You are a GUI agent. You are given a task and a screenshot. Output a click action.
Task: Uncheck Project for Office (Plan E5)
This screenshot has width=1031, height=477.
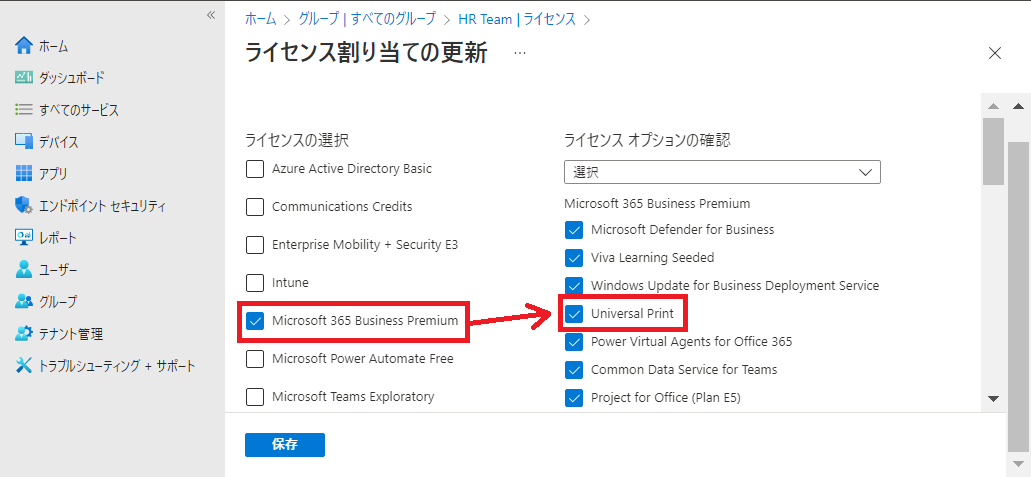tap(574, 398)
